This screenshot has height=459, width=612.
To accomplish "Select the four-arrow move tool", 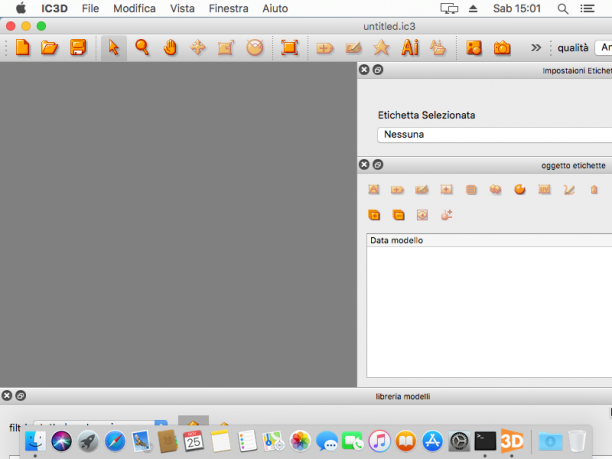I will pyautogui.click(x=198, y=48).
